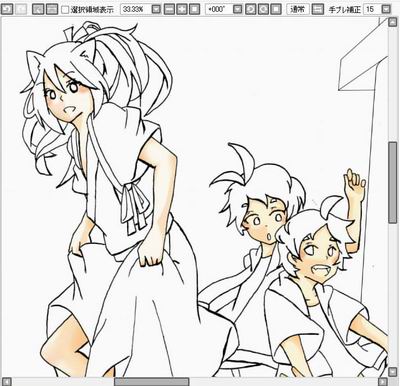Click the horizontal scrollbar thumb
The width and height of the screenshot is (400, 386).
152,382
